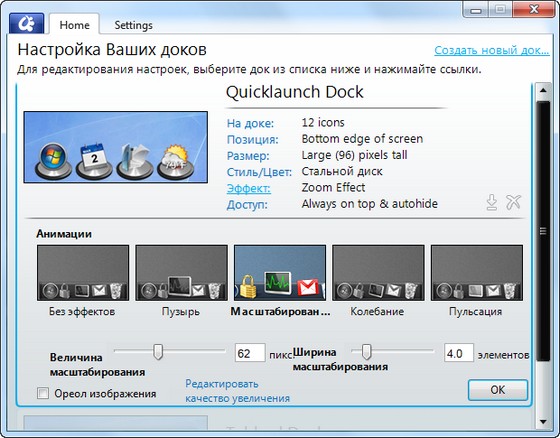
Task: Click the Quicklaunch Dock preview image
Action: click(116, 147)
